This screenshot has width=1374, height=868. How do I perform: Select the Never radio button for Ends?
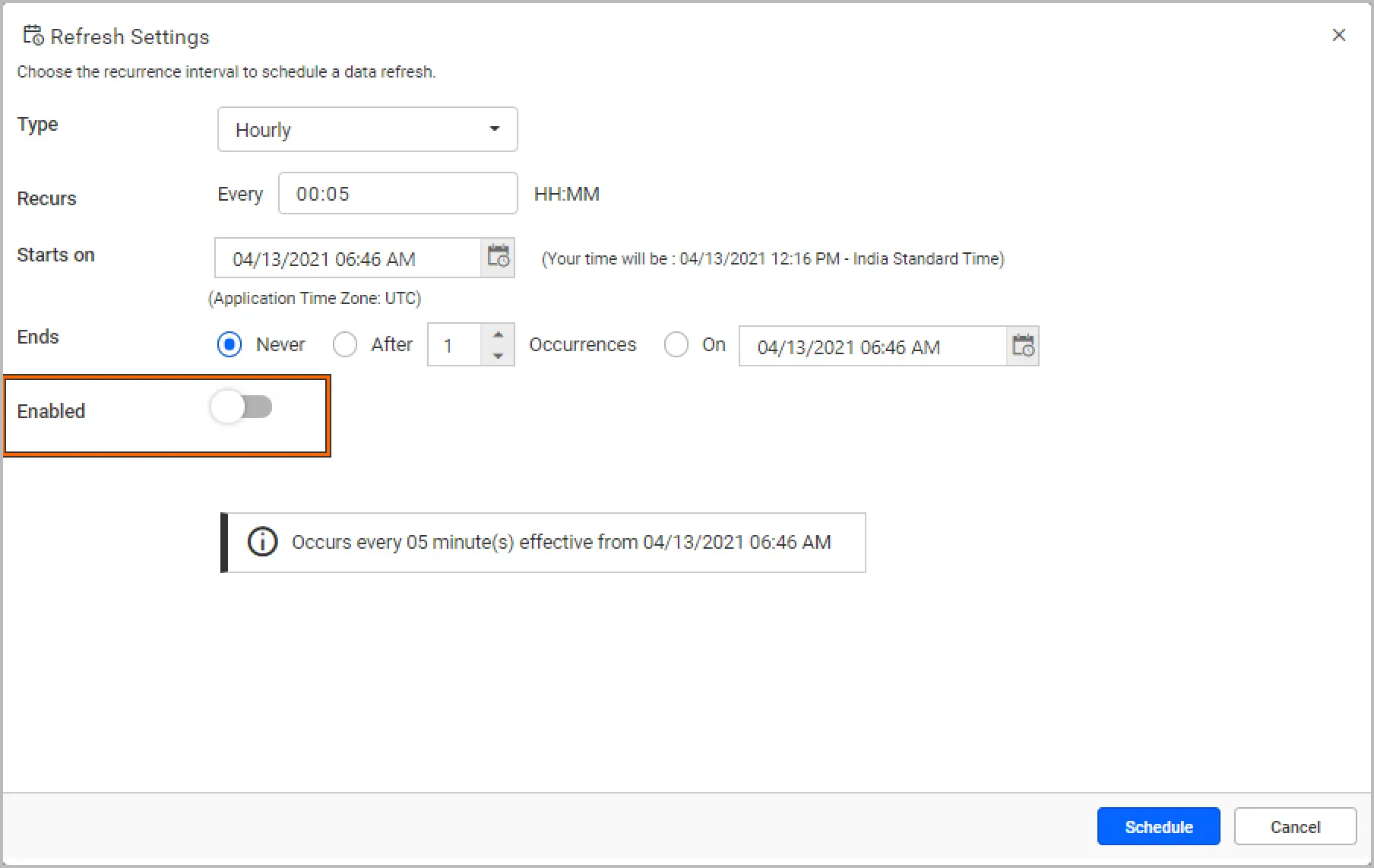[x=230, y=345]
